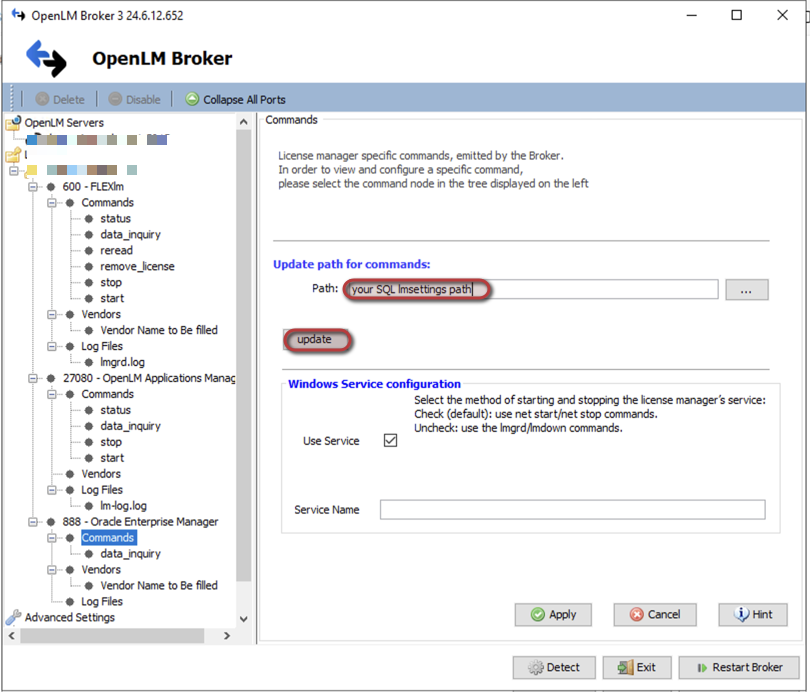Collapse the 27080 - OpenLM Applications Manager node
The width and height of the screenshot is (810, 692).
coord(33,378)
